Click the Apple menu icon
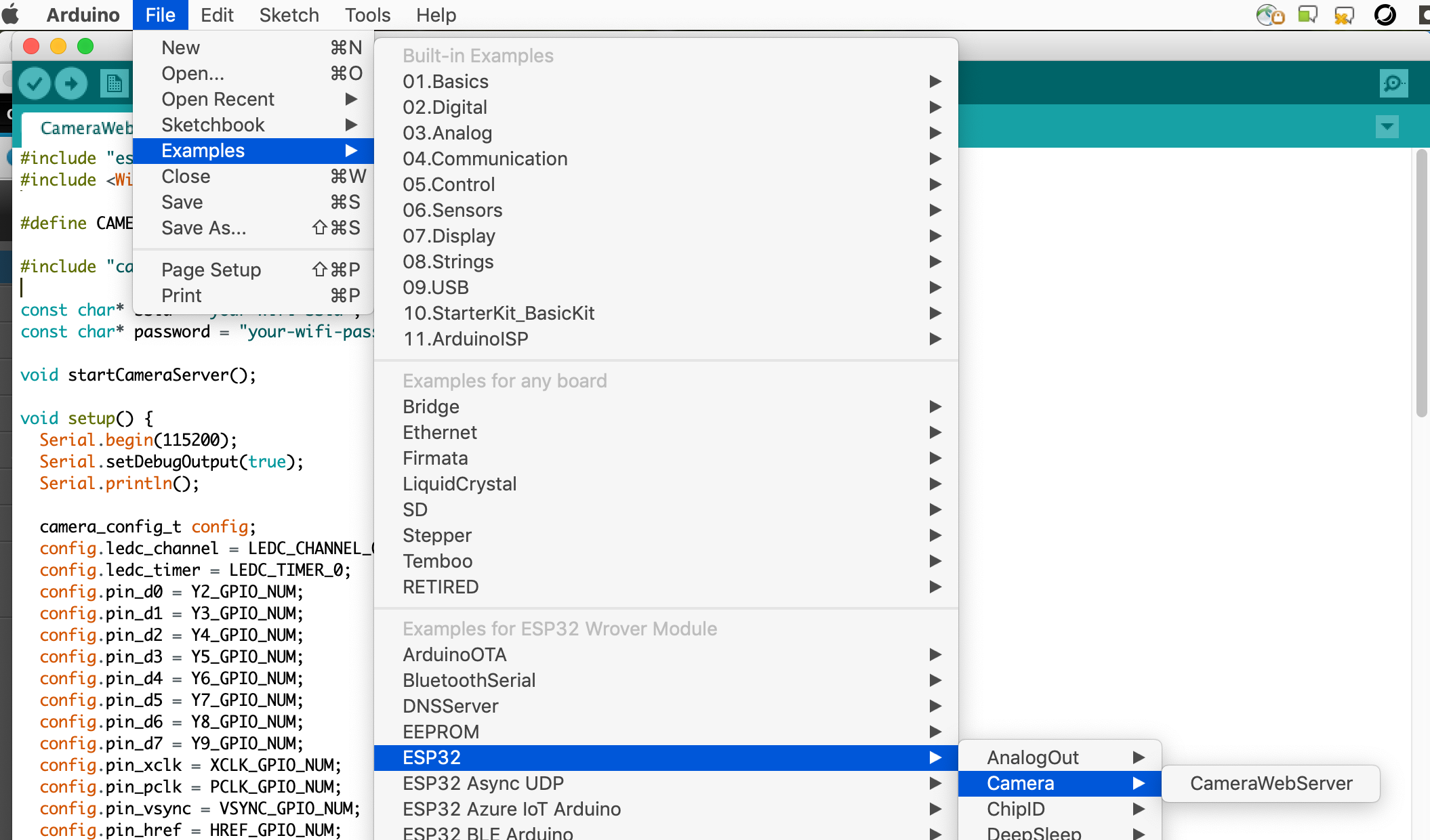Viewport: 1430px width, 840px height. pos(12,14)
